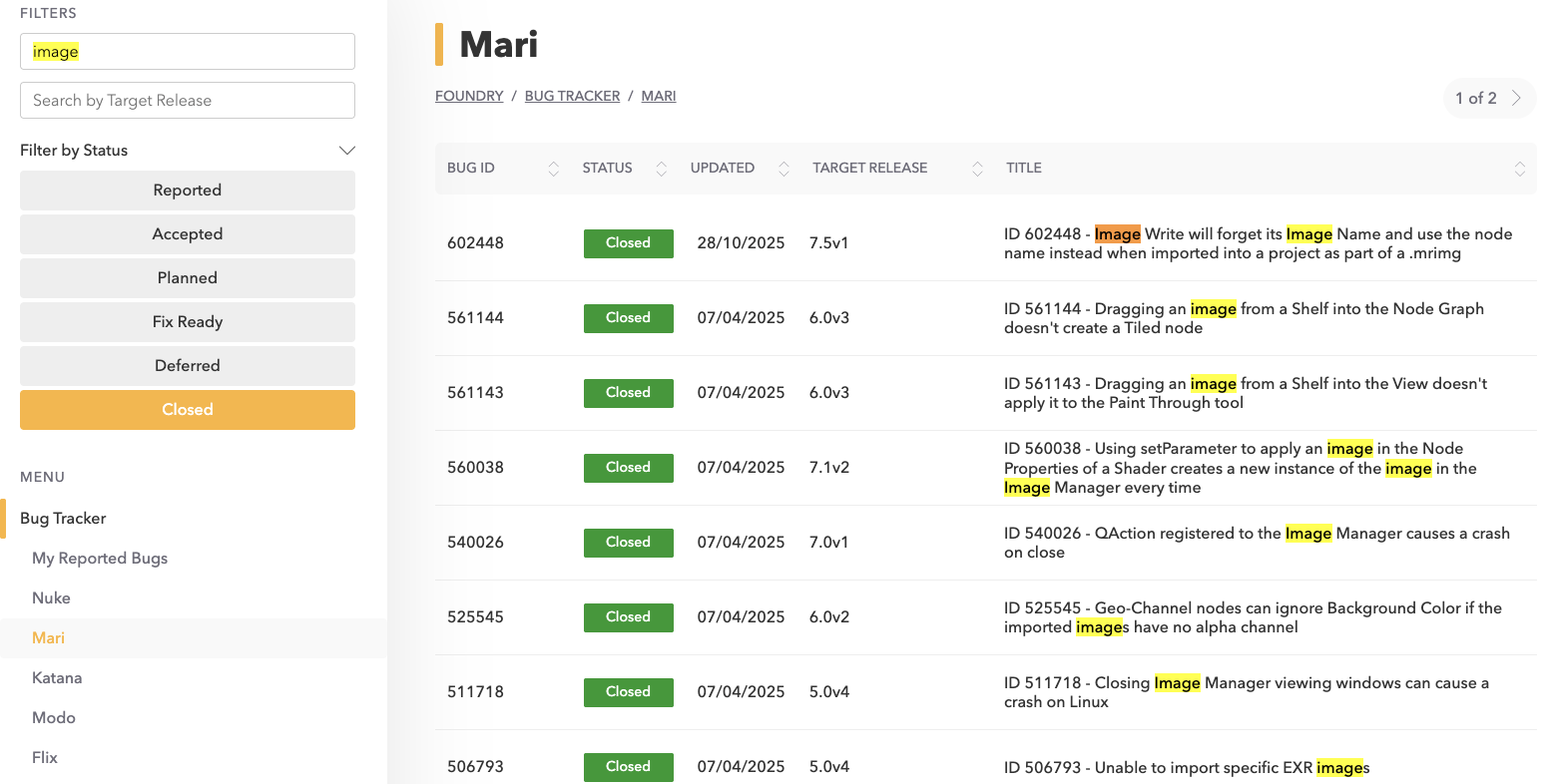Click bug ID 560038 cell
The width and height of the screenshot is (1555, 784).
tap(476, 468)
